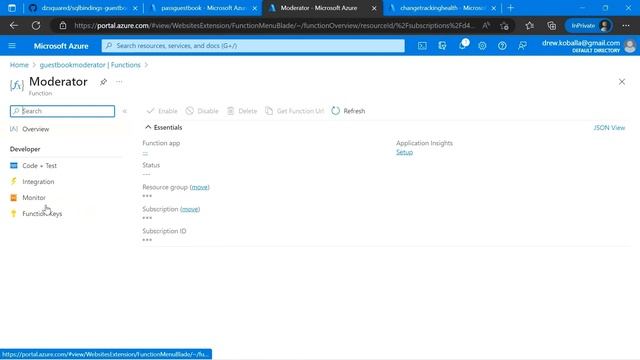Refresh the function overview
Image resolution: width=640 pixels, height=360 pixels.
(x=348, y=111)
